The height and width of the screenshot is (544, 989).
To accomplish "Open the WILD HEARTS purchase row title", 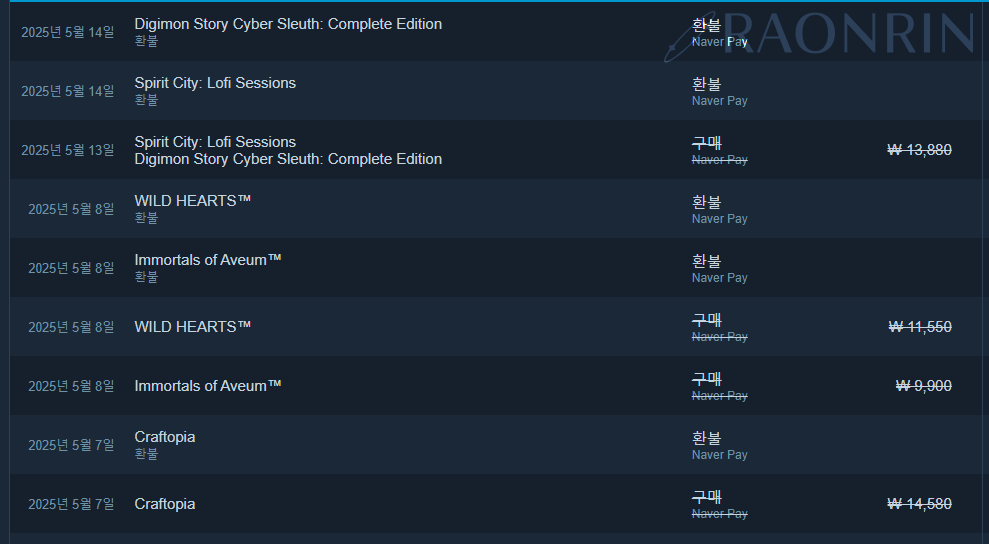I will pyautogui.click(x=192, y=327).
